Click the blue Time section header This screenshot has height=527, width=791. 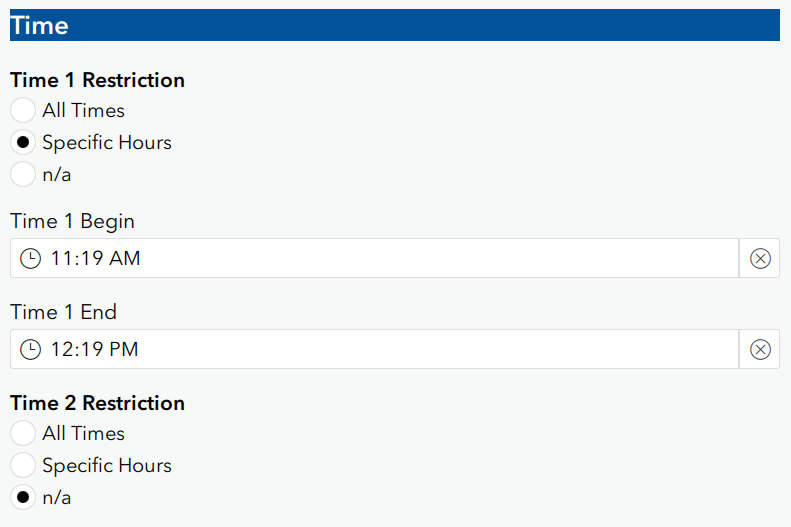pyautogui.click(x=394, y=25)
